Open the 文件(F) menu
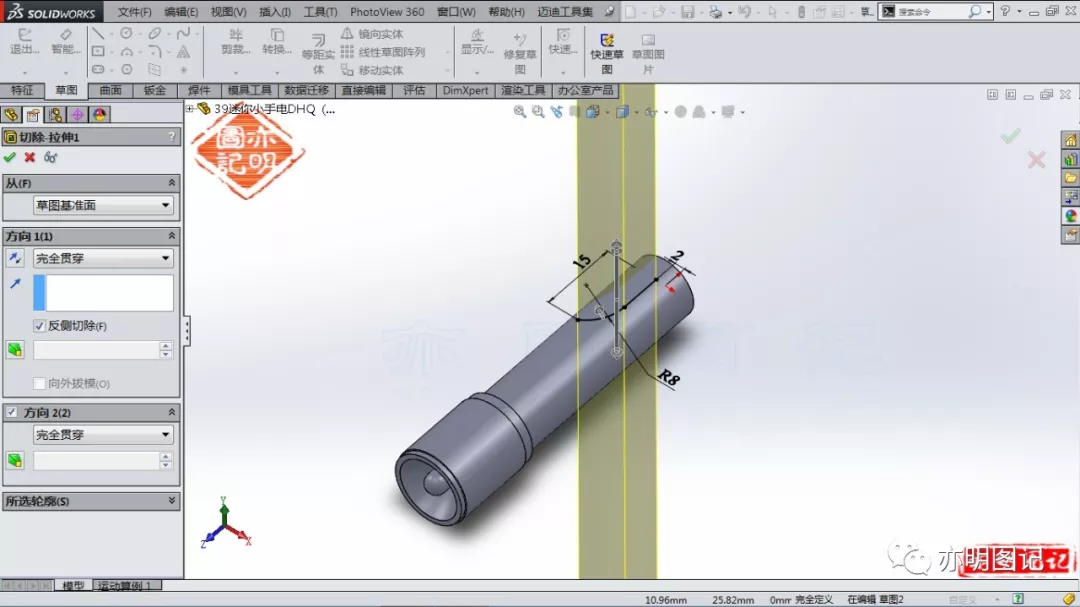The height and width of the screenshot is (607, 1080). click(x=134, y=12)
